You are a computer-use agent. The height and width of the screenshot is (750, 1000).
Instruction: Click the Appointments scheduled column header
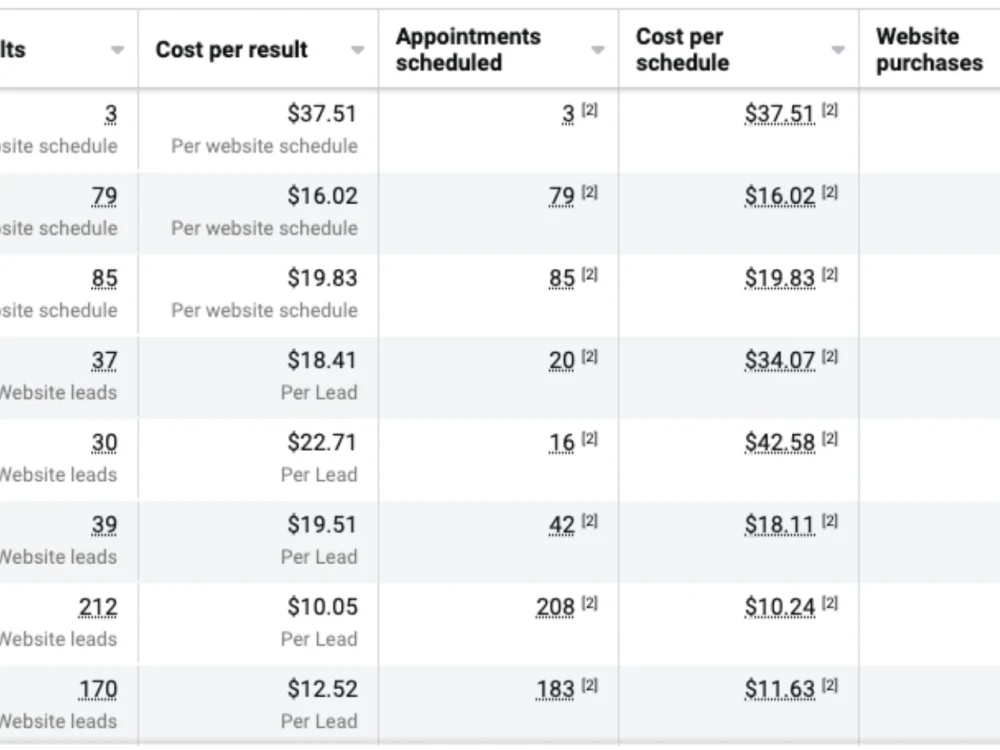[468, 50]
